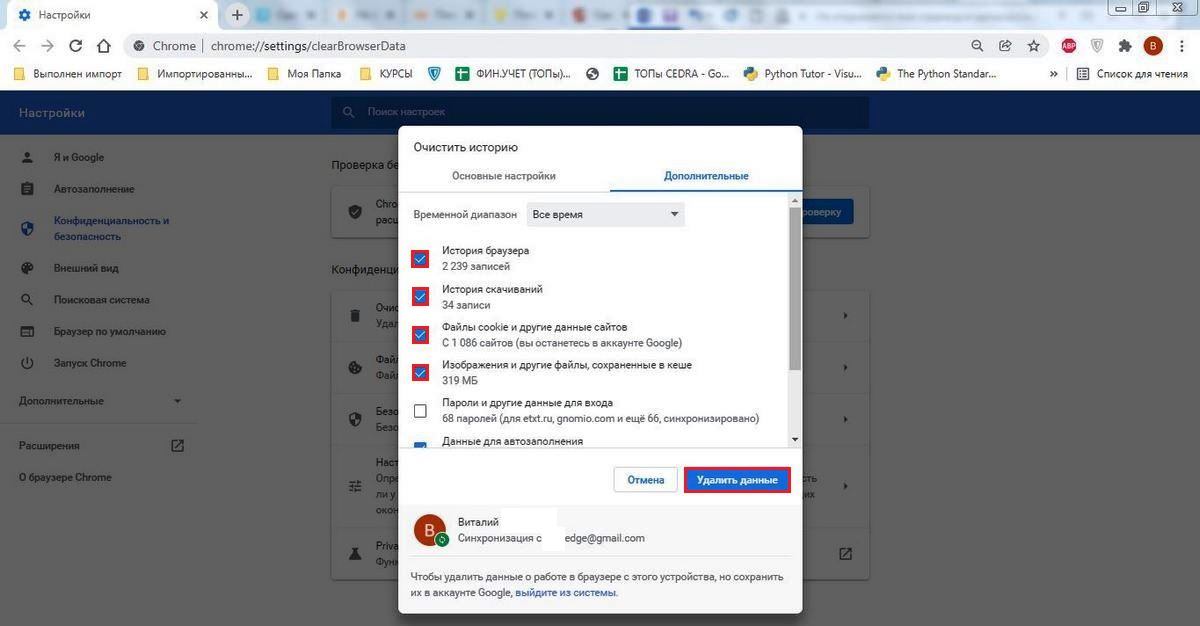Open 'Расширения' link in sidebar
This screenshot has width=1200, height=626.
click(100, 446)
